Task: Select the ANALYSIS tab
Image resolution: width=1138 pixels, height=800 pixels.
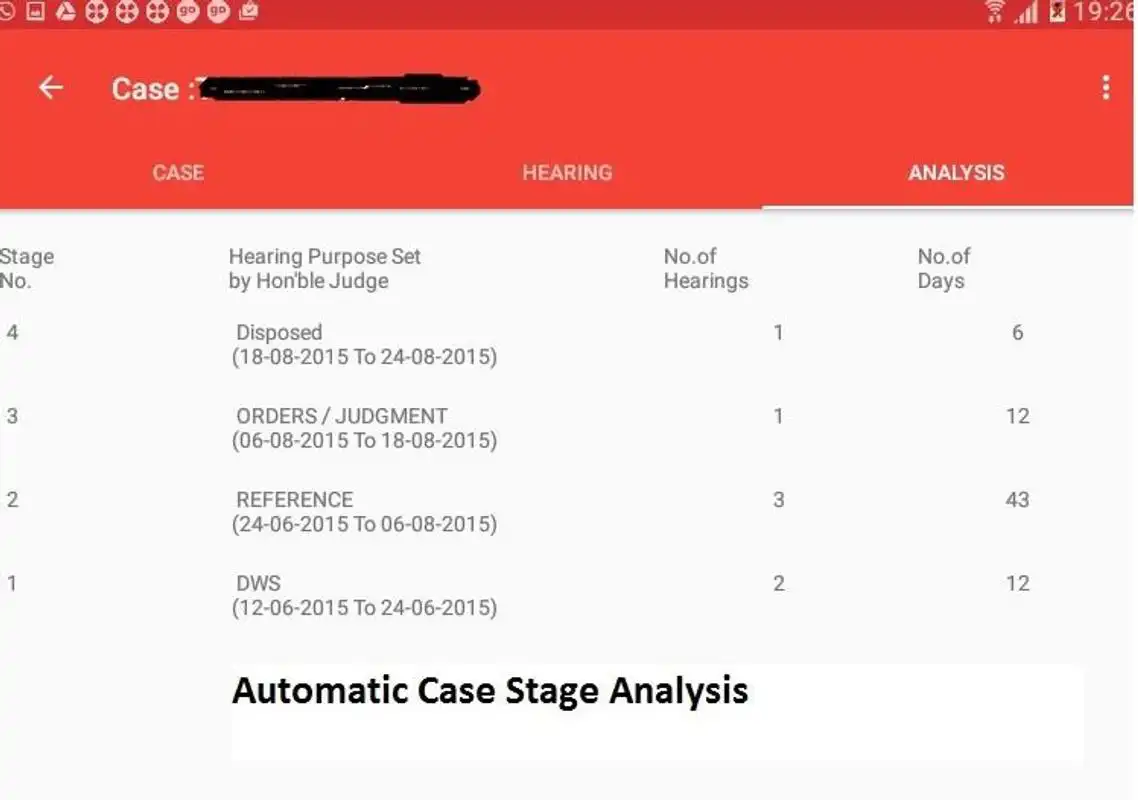Action: coord(956,172)
